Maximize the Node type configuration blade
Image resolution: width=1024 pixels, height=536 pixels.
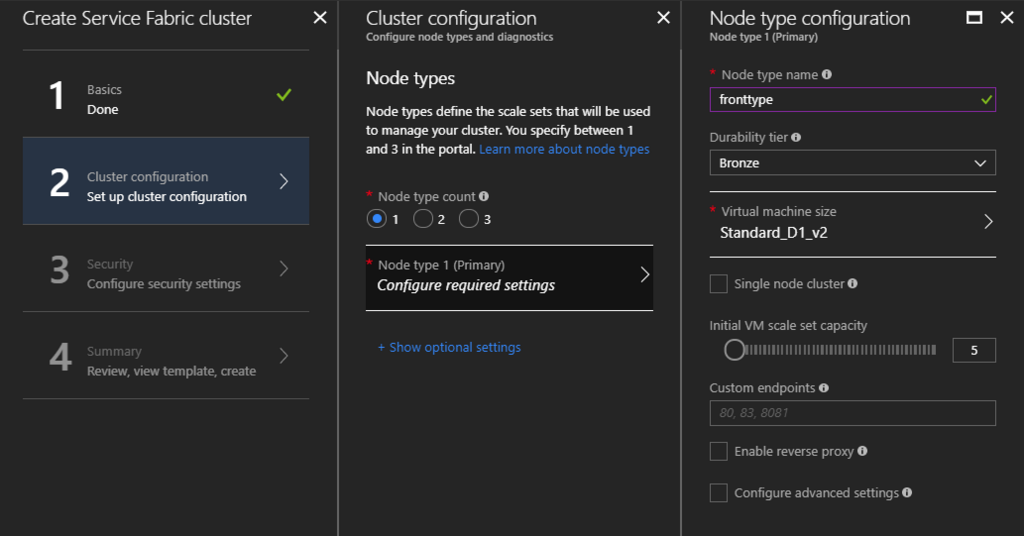tap(974, 18)
